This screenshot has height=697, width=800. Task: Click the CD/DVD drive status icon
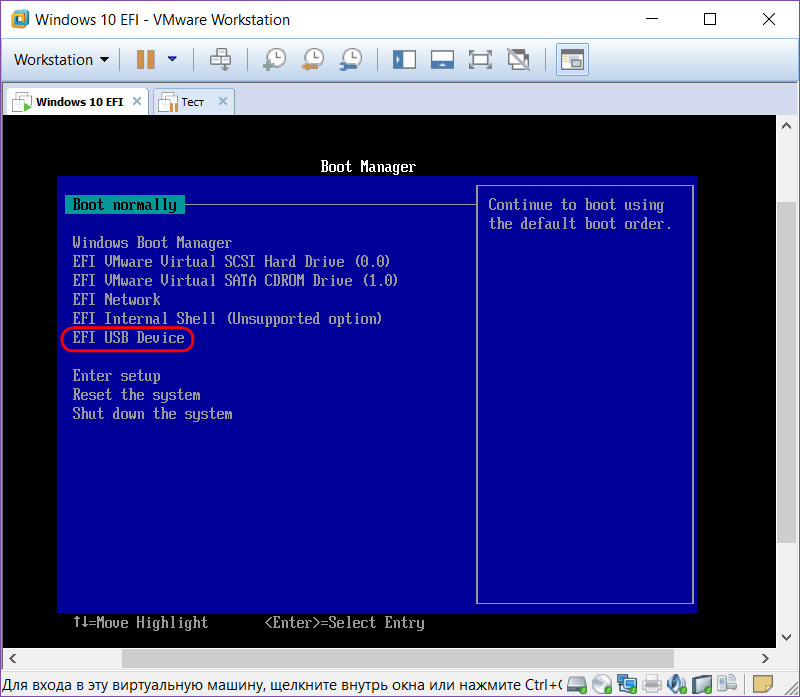click(x=602, y=684)
